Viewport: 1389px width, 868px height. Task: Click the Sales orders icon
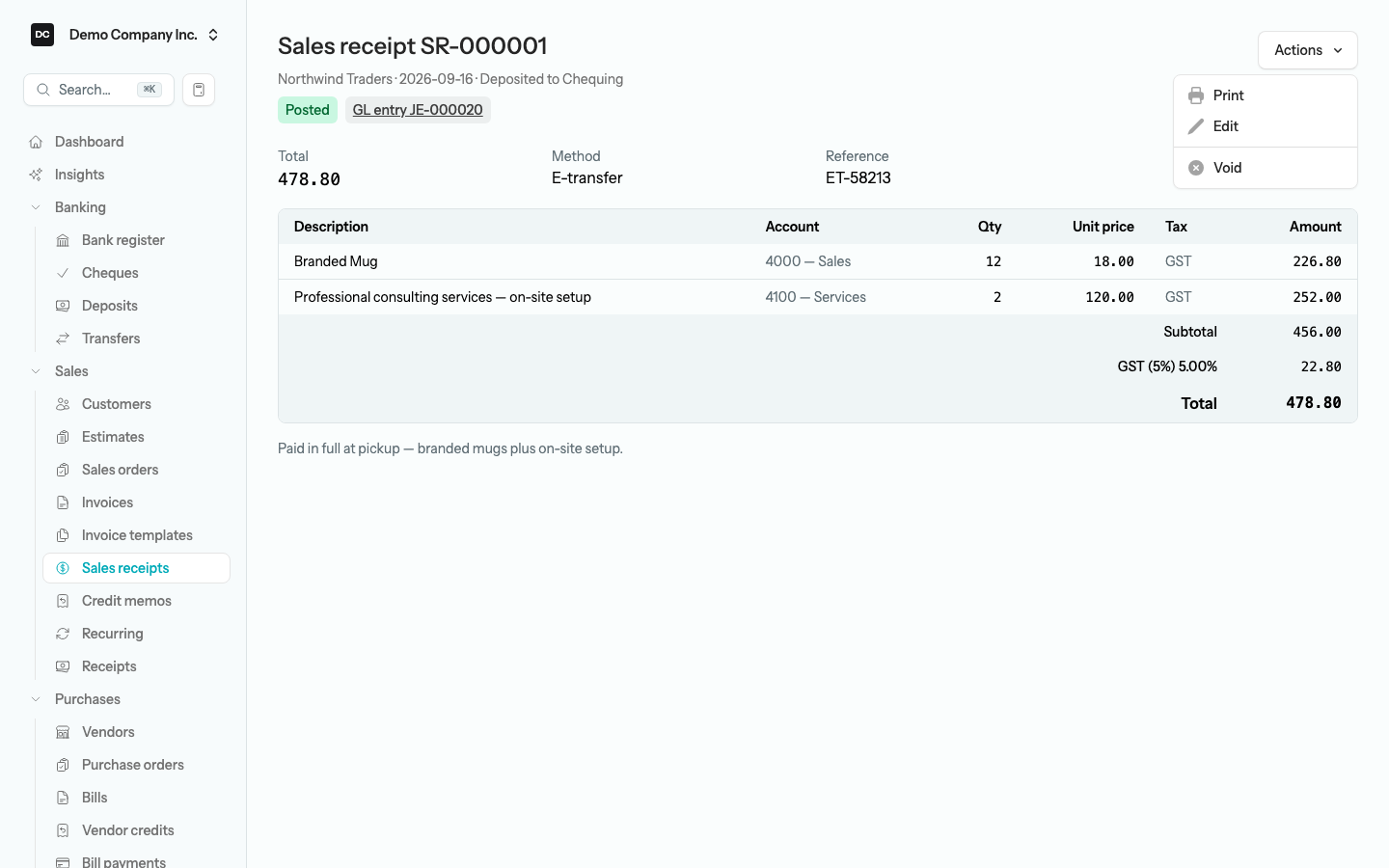(x=63, y=470)
